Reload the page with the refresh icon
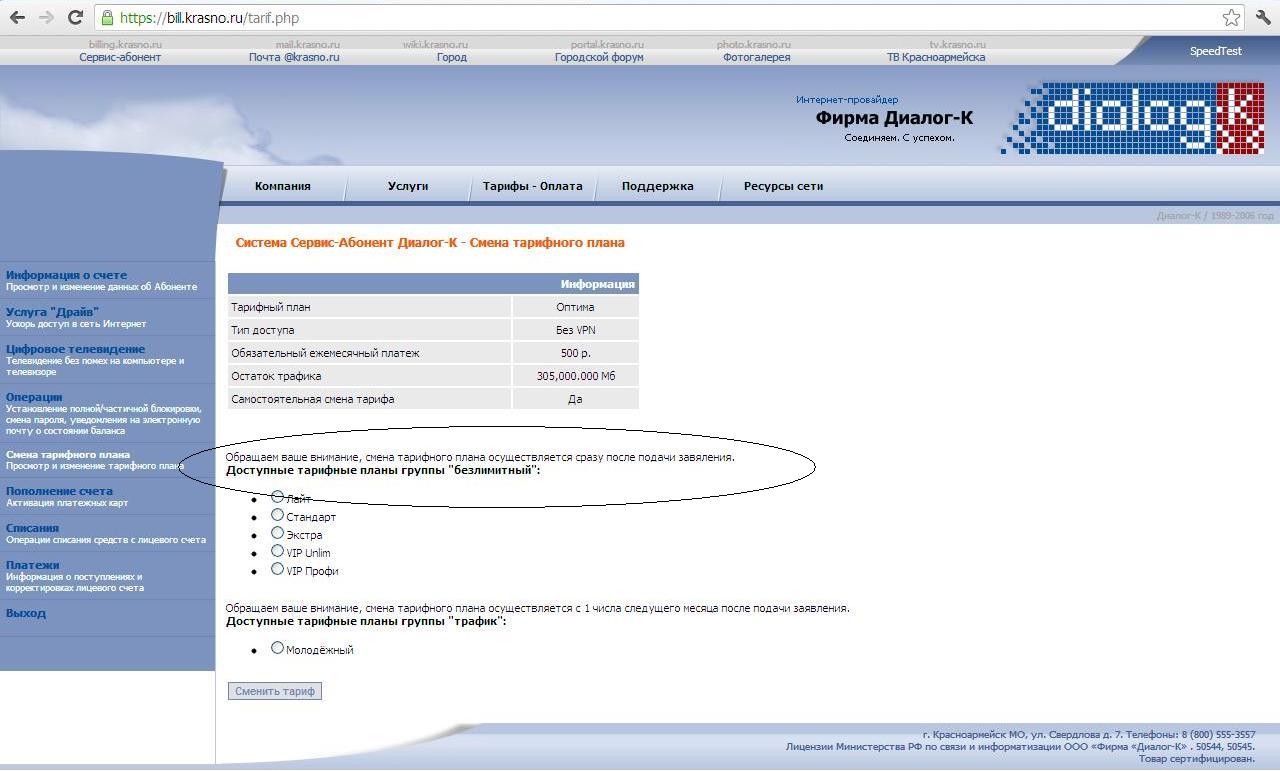 (75, 17)
